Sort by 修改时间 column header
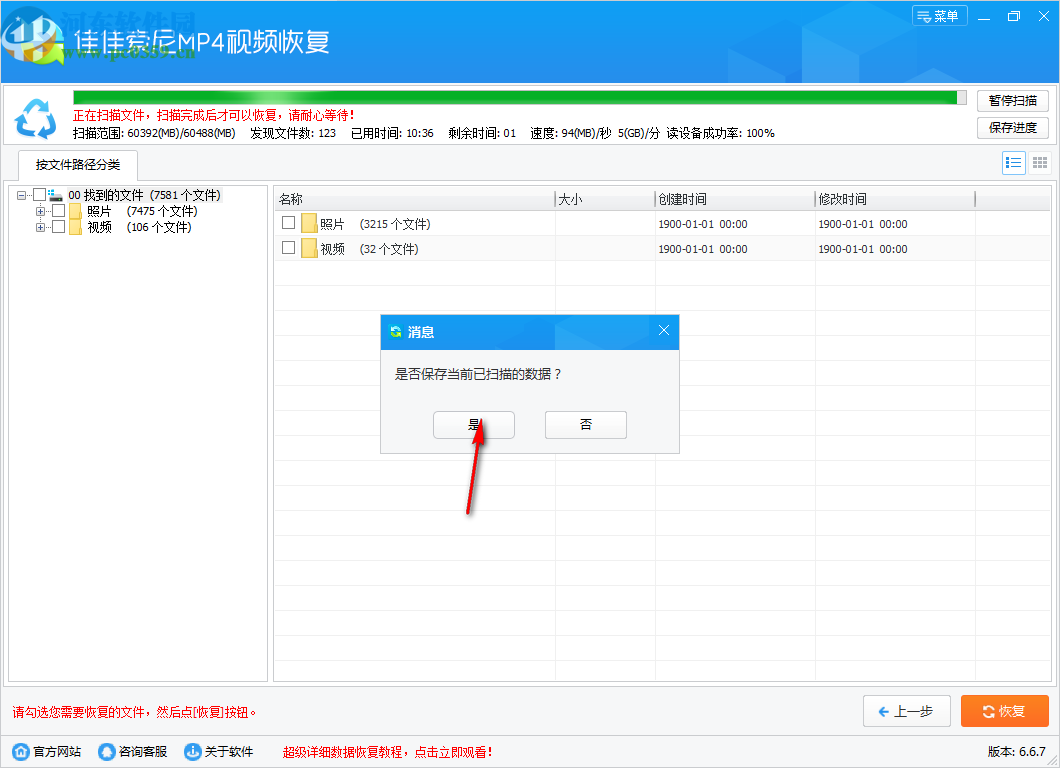 (x=895, y=199)
